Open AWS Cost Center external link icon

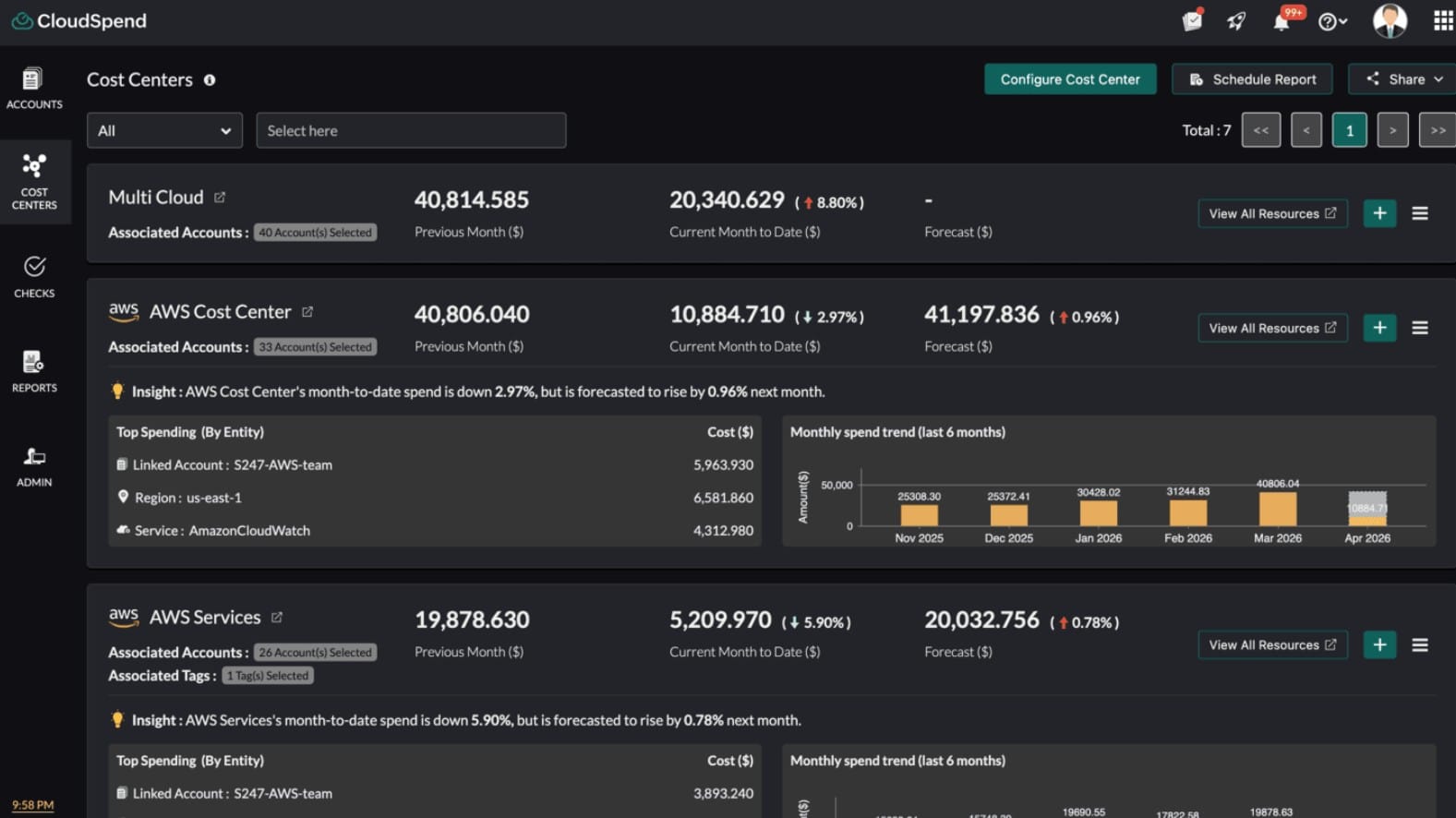307,312
